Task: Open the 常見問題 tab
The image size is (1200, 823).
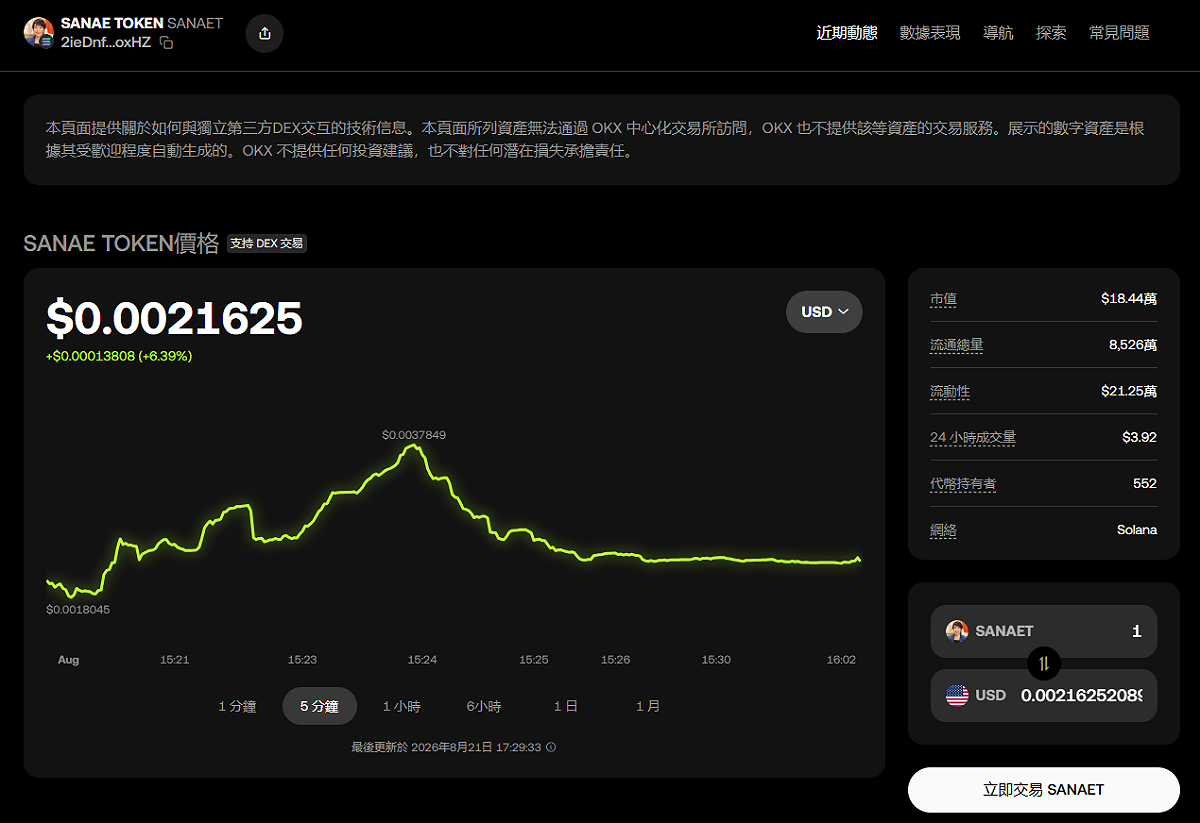Action: 1119,33
